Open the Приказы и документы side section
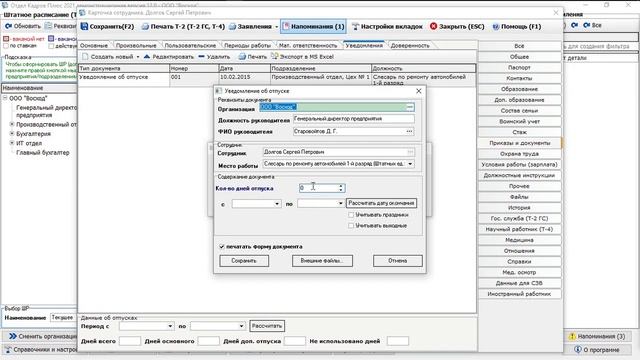Image resolution: width=640 pixels, height=360 pixels. (x=520, y=143)
